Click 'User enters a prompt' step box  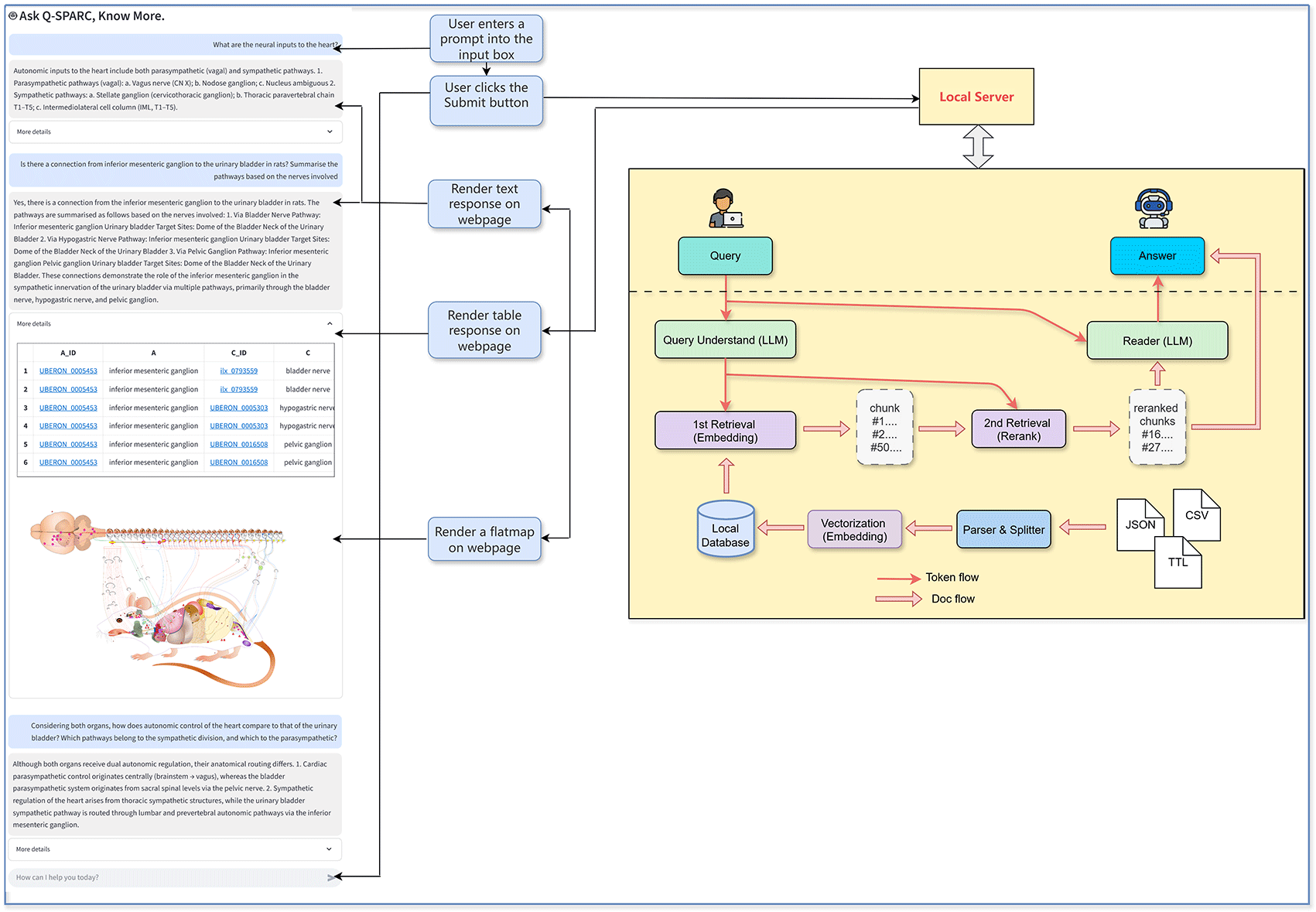pyautogui.click(x=487, y=39)
